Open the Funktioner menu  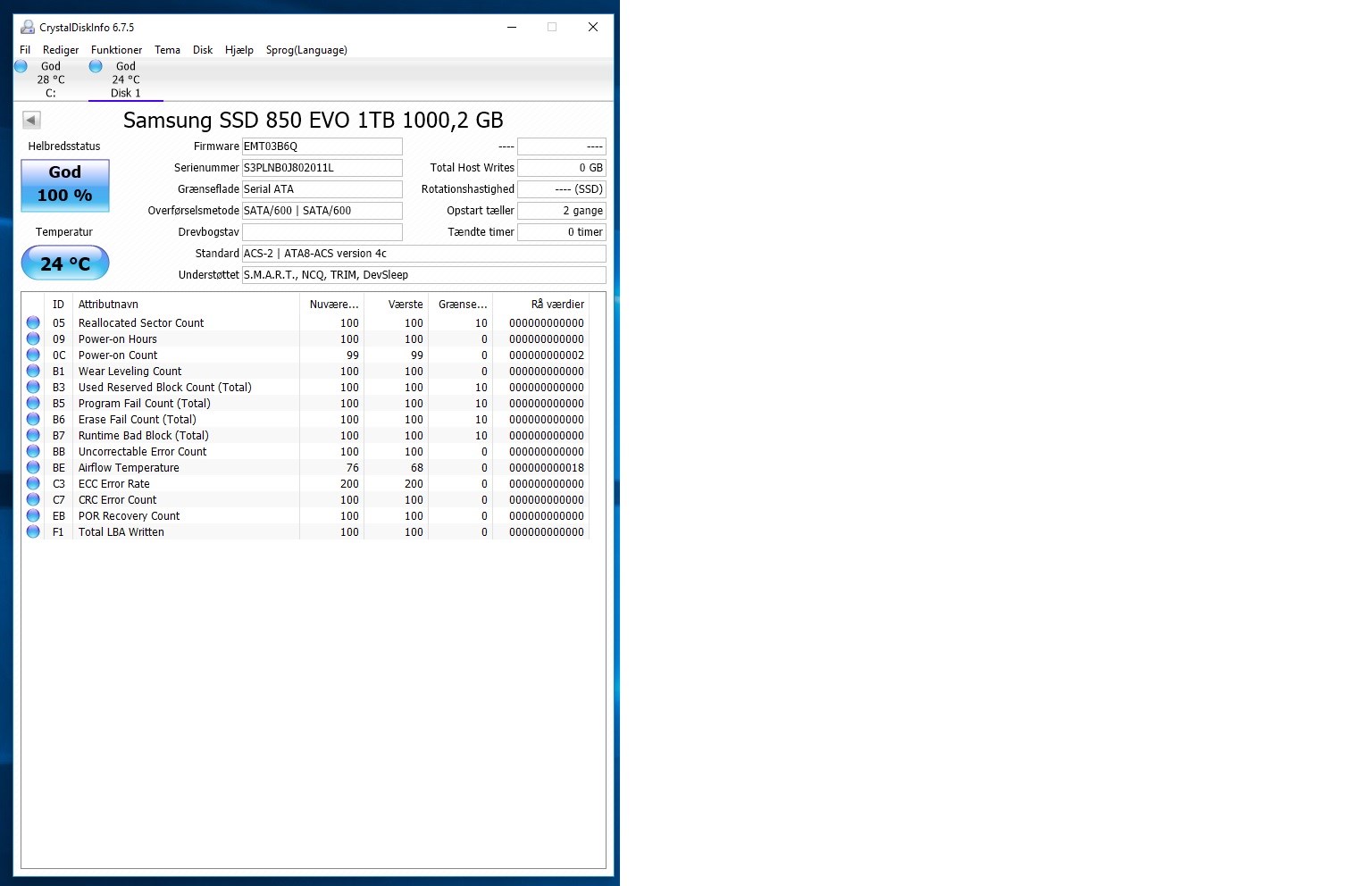[x=116, y=50]
